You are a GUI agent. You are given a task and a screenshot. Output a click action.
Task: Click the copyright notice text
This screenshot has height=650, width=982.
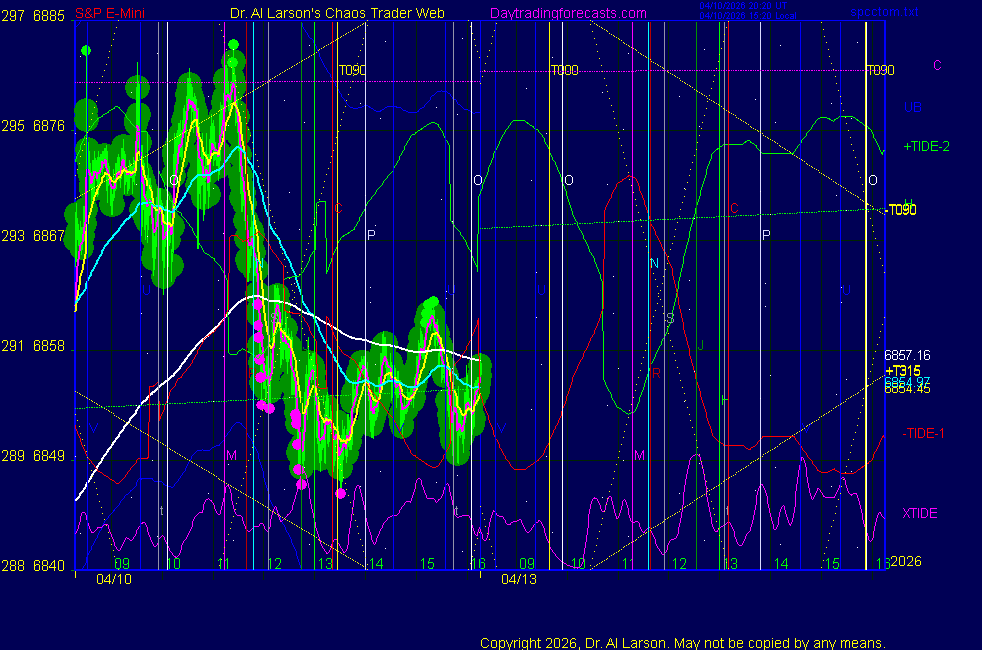682,643
